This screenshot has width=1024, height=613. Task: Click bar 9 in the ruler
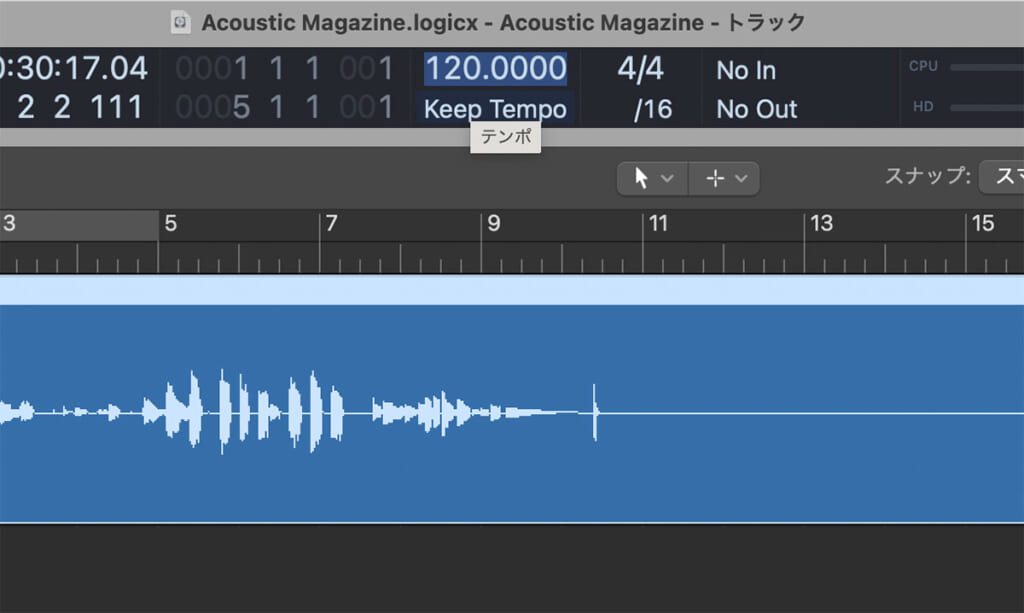click(493, 224)
